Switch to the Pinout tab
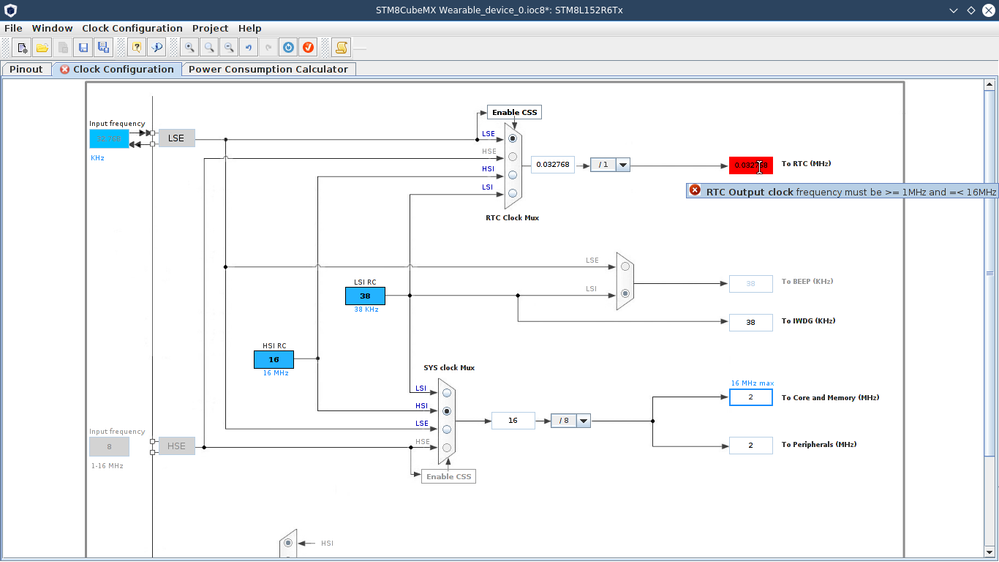Screen dimensions: 999x562 click(26, 69)
